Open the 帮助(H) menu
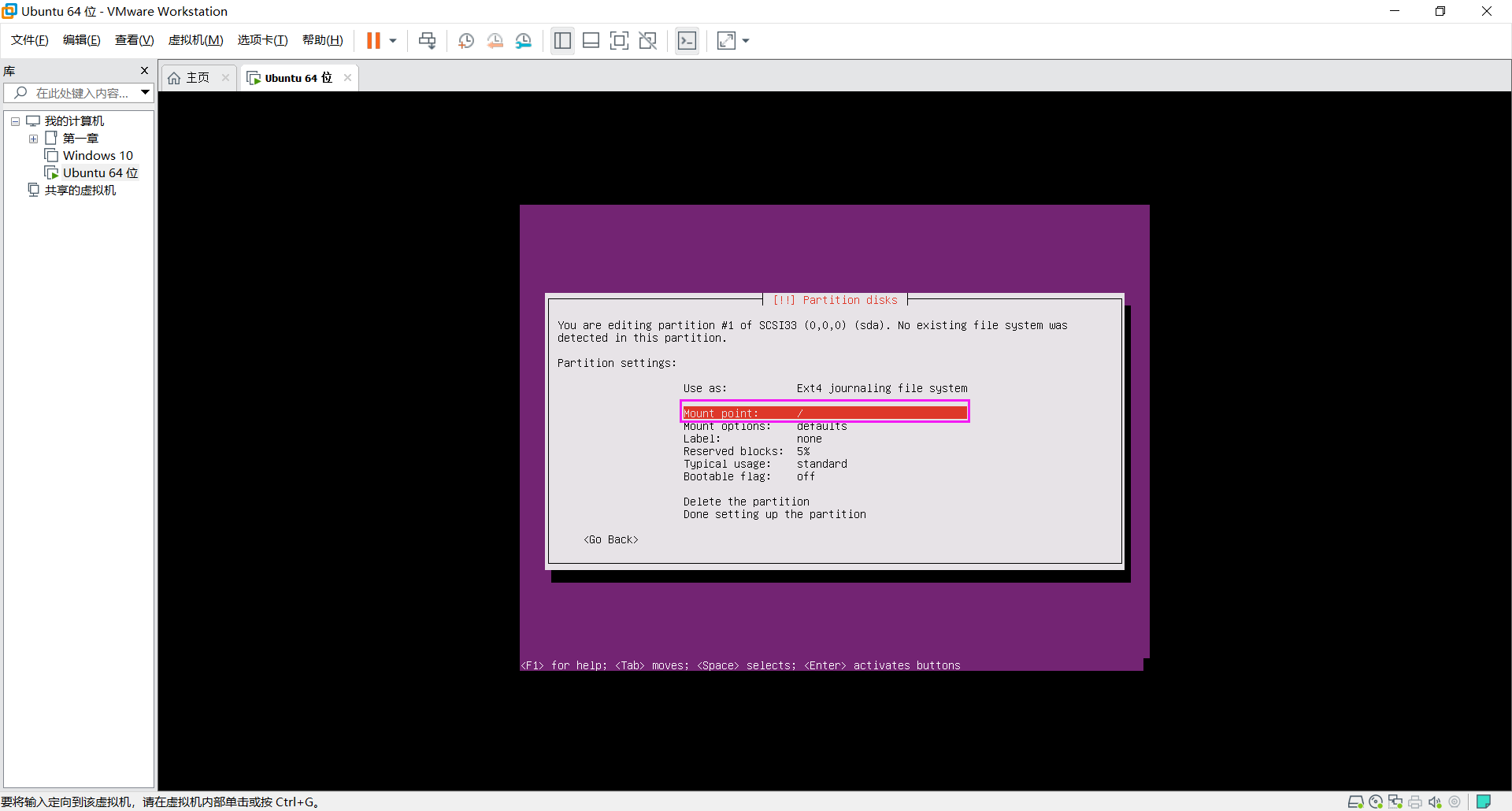1512x811 pixels. point(323,40)
